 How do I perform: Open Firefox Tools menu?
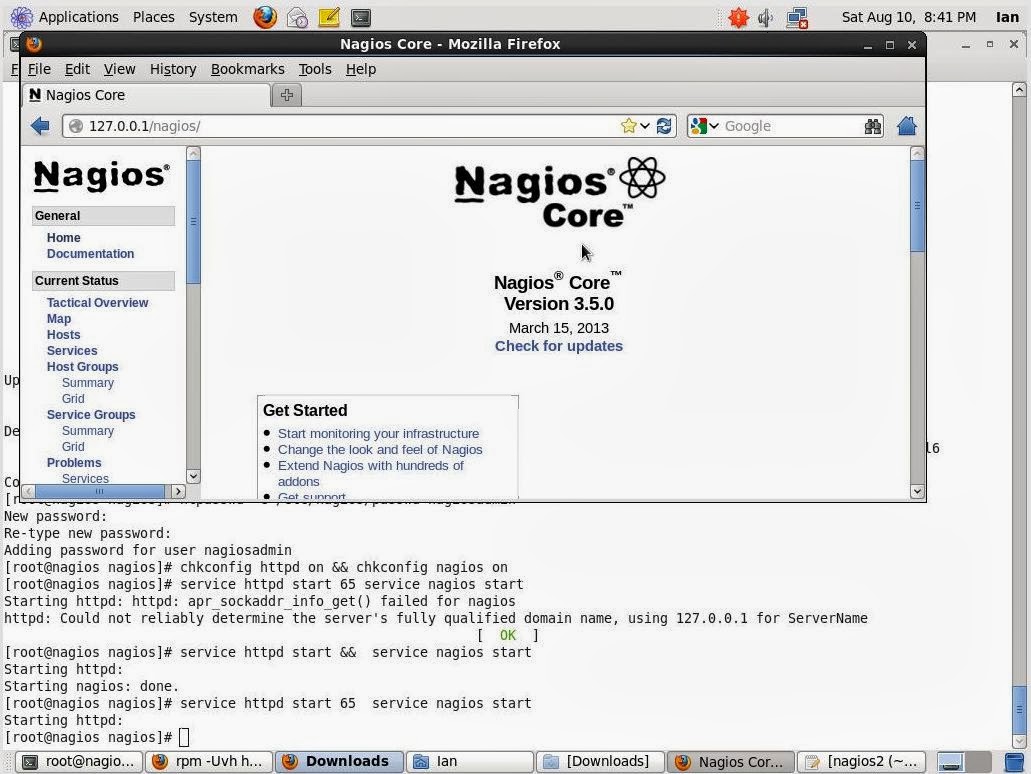coord(315,69)
